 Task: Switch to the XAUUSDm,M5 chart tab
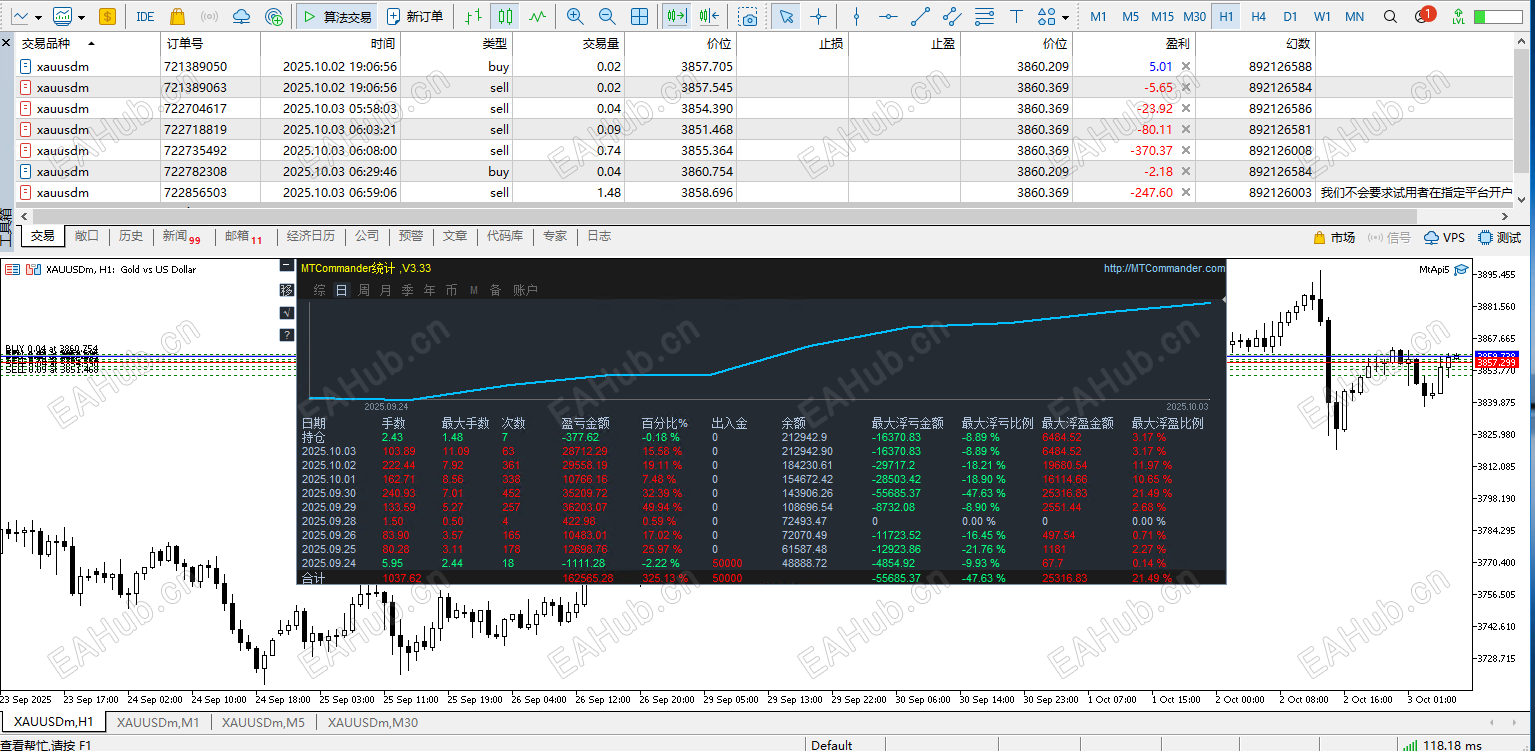[263, 722]
